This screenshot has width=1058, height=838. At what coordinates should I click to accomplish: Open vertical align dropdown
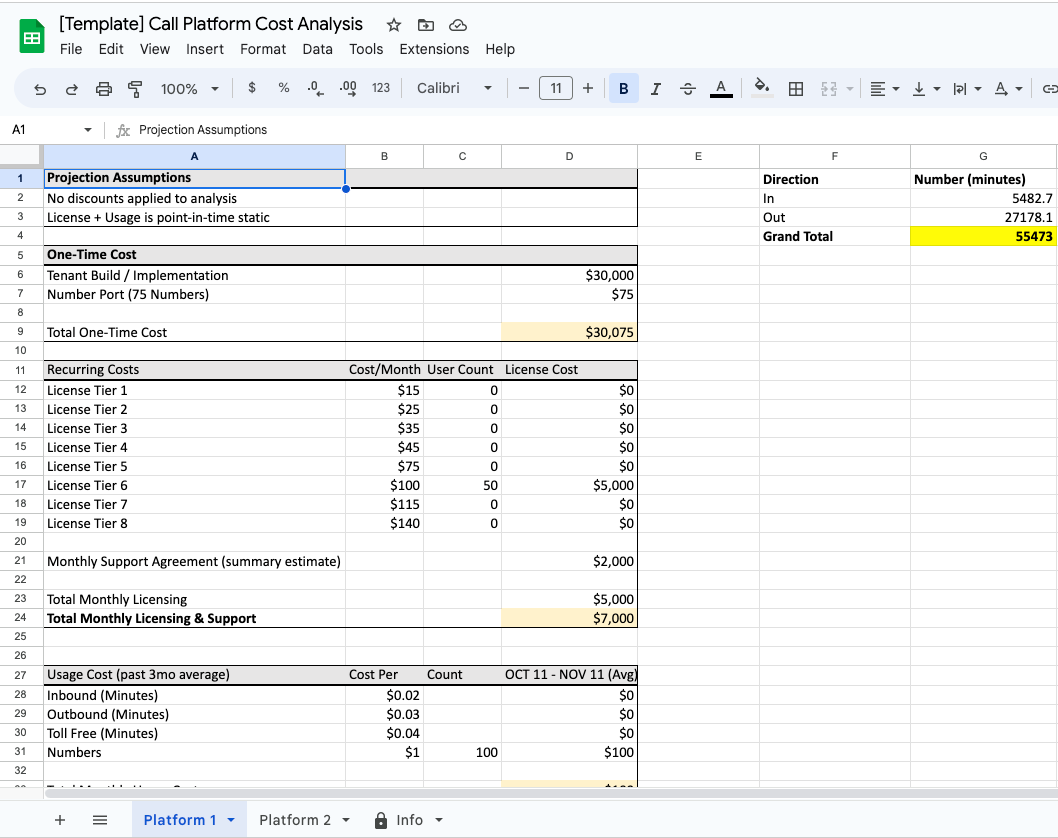click(x=926, y=88)
